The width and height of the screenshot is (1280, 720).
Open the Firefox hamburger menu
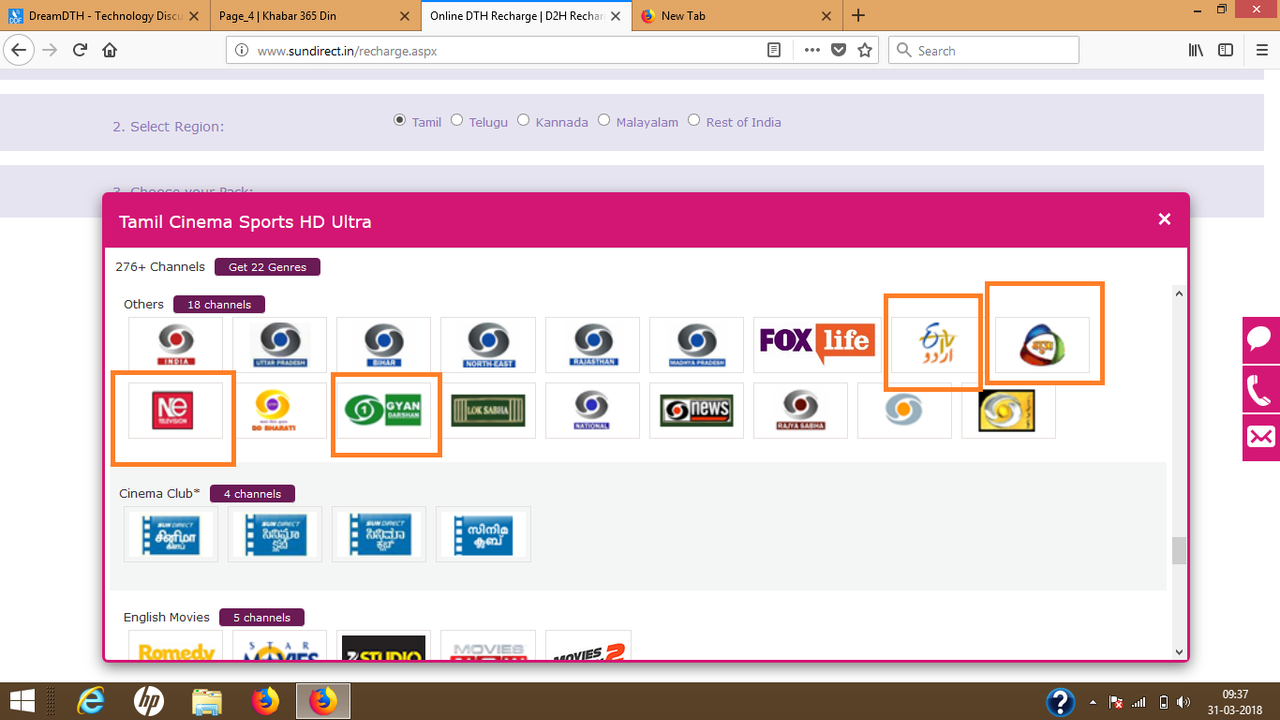coord(1262,50)
